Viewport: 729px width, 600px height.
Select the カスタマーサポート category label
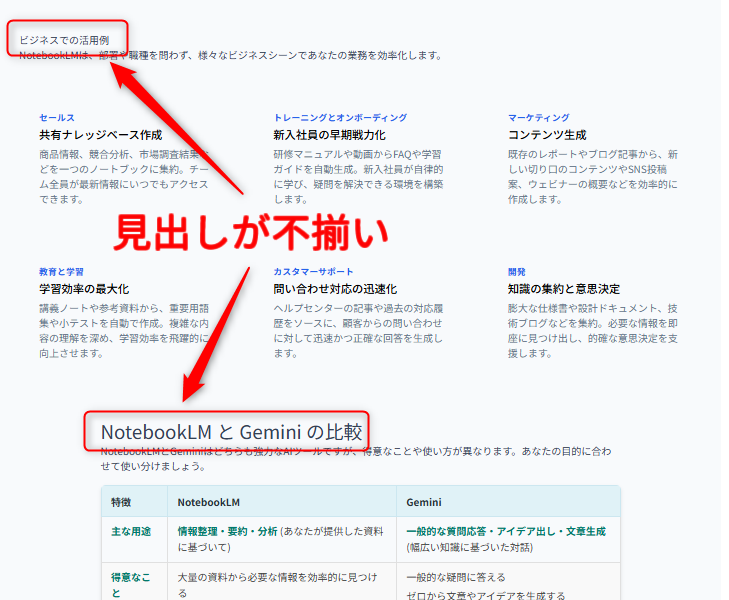coord(313,272)
